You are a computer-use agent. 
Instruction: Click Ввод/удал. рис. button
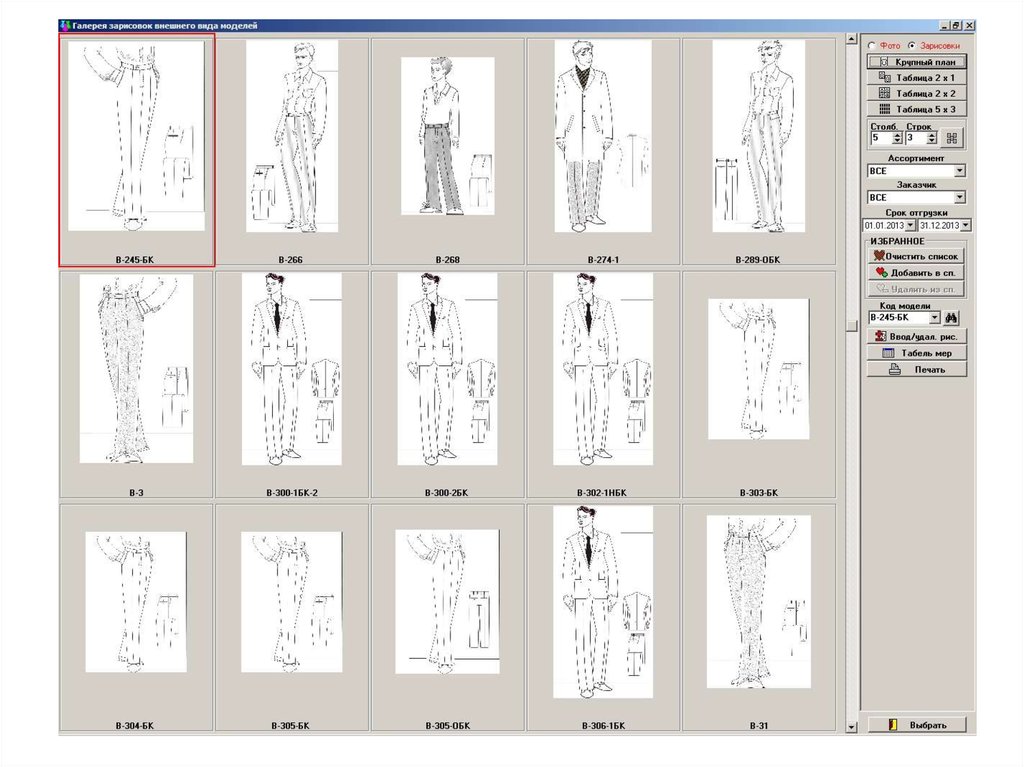click(x=917, y=337)
